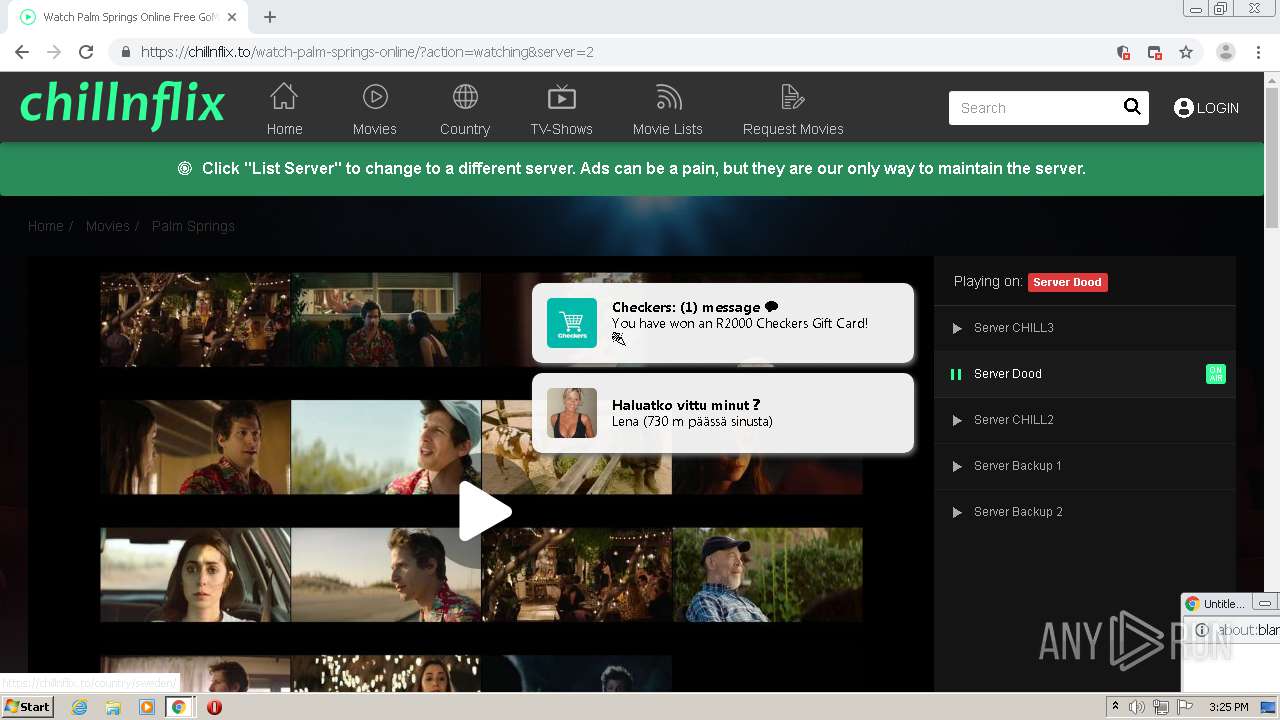The width and height of the screenshot is (1280, 720).
Task: Click the shield extension icon in address bar
Action: coord(1123,52)
